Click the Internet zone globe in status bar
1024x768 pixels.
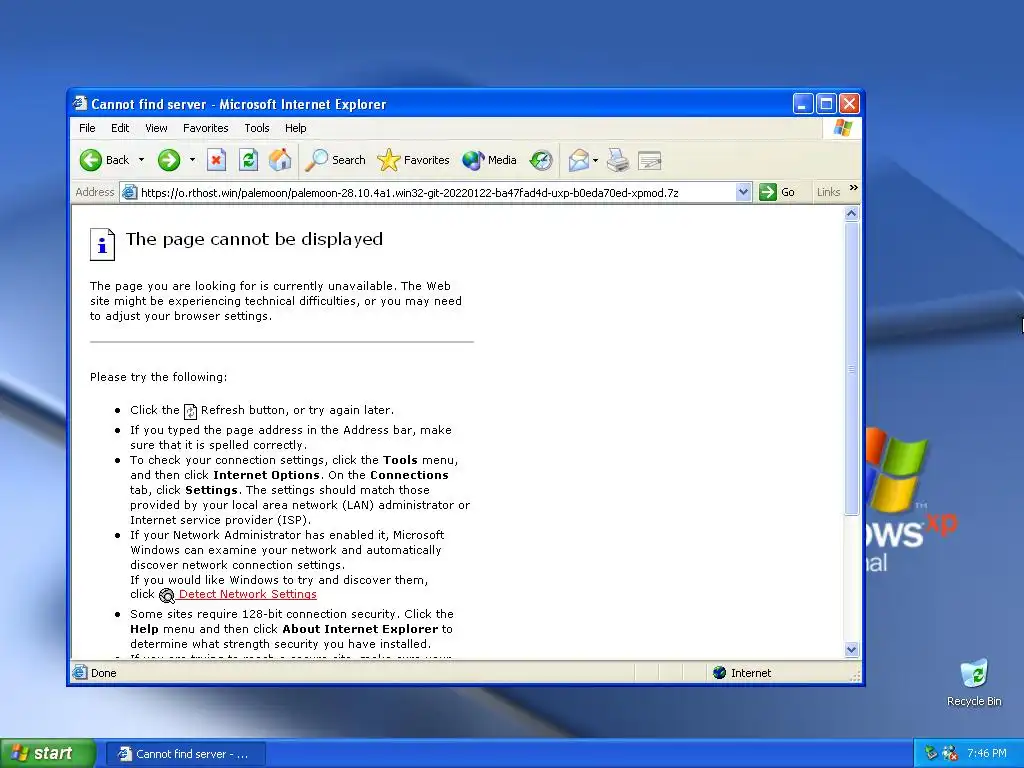[x=720, y=673]
